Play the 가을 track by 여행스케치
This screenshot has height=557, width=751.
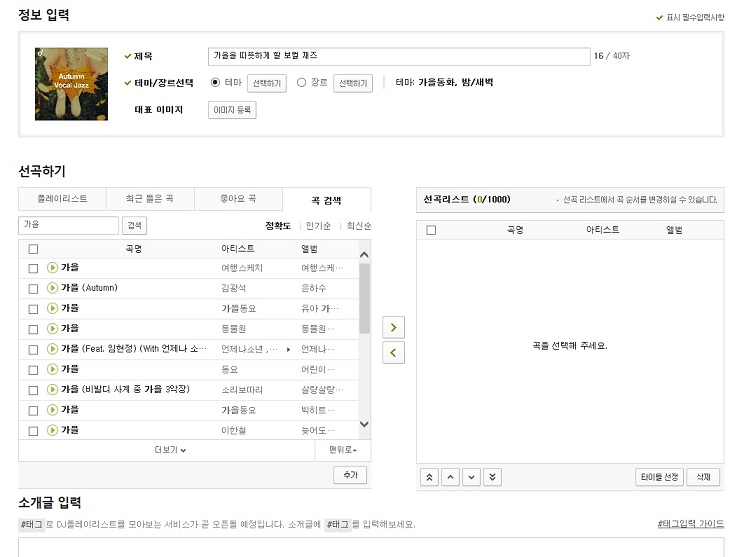click(53, 268)
